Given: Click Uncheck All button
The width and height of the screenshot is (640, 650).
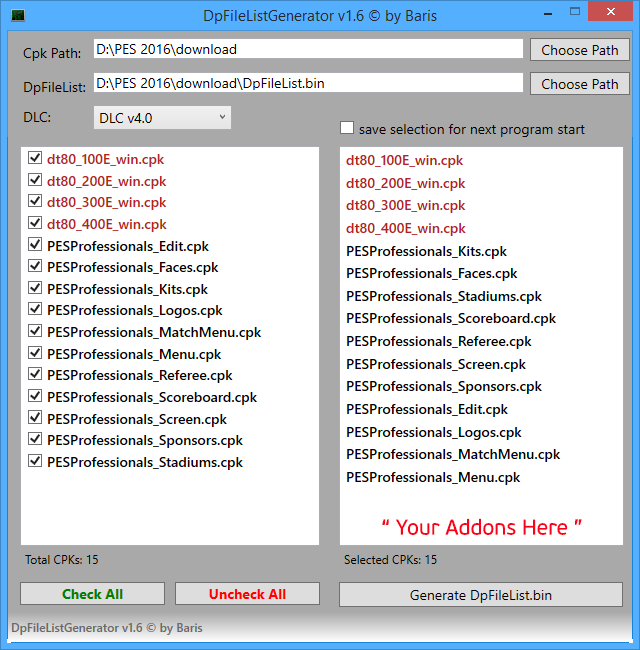Looking at the screenshot, I should (x=247, y=594).
